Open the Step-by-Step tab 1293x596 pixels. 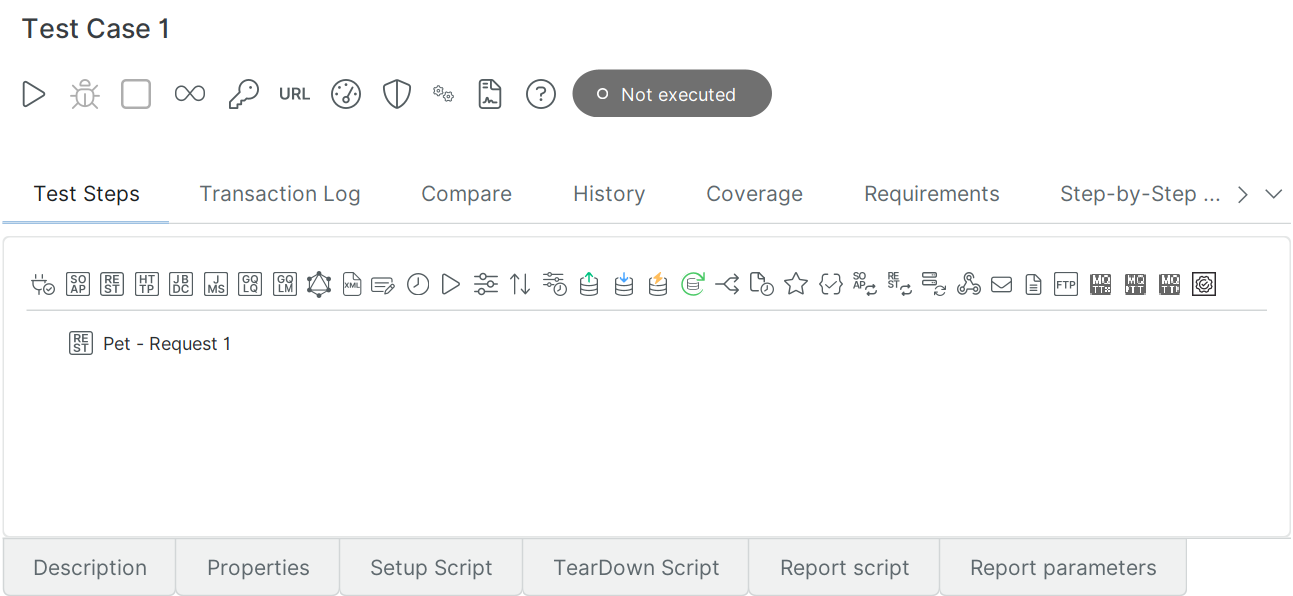[x=1140, y=194]
